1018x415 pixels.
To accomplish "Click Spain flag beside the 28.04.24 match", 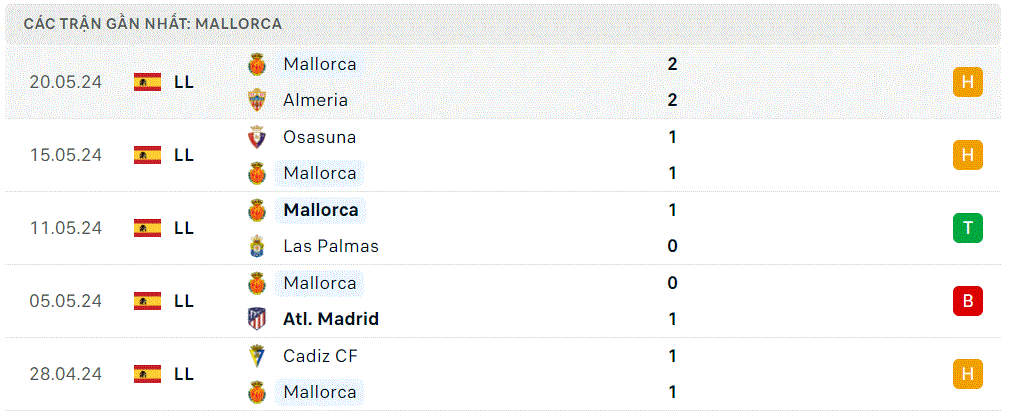I will click(x=147, y=374).
